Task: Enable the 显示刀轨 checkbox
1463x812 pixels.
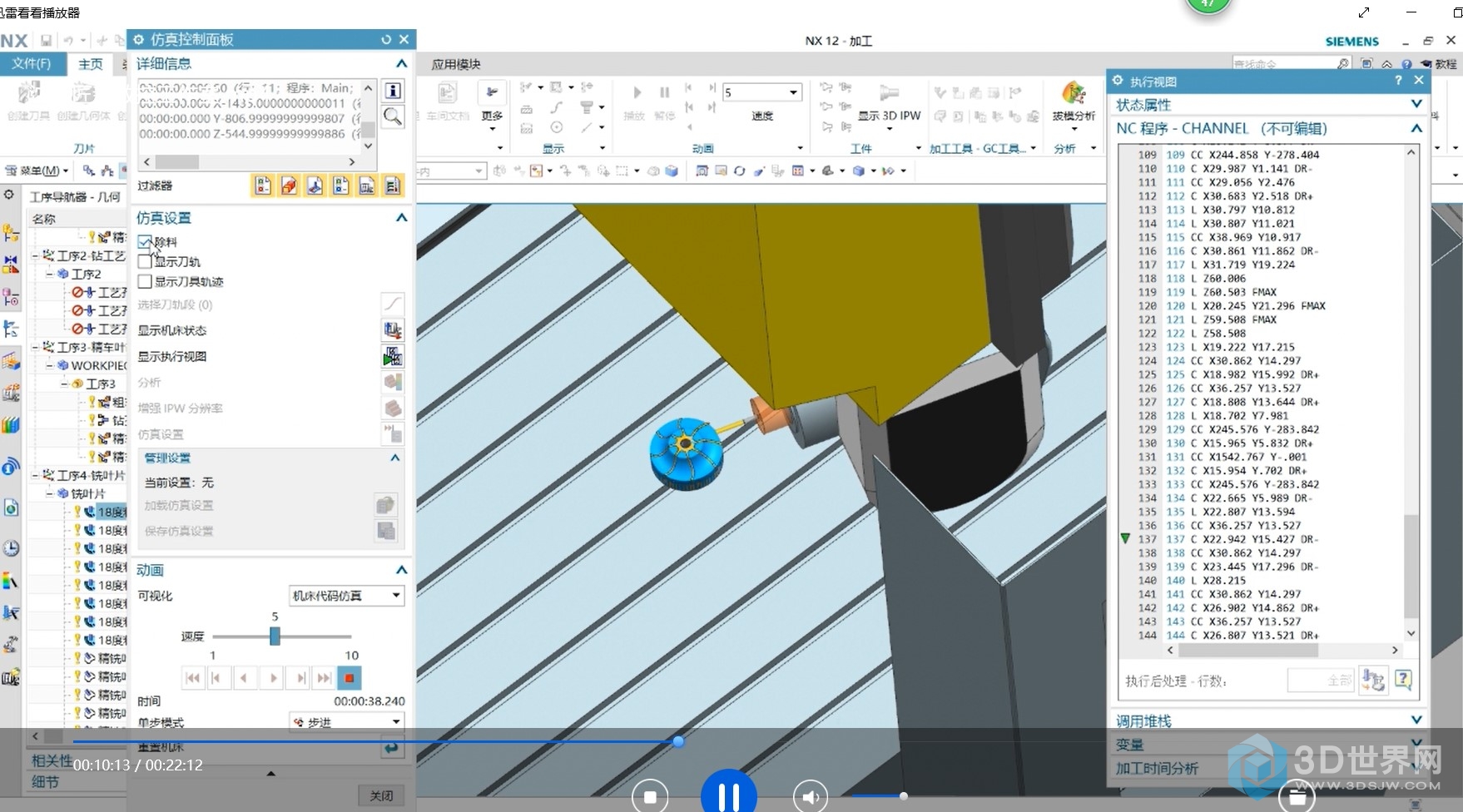Action: point(145,261)
